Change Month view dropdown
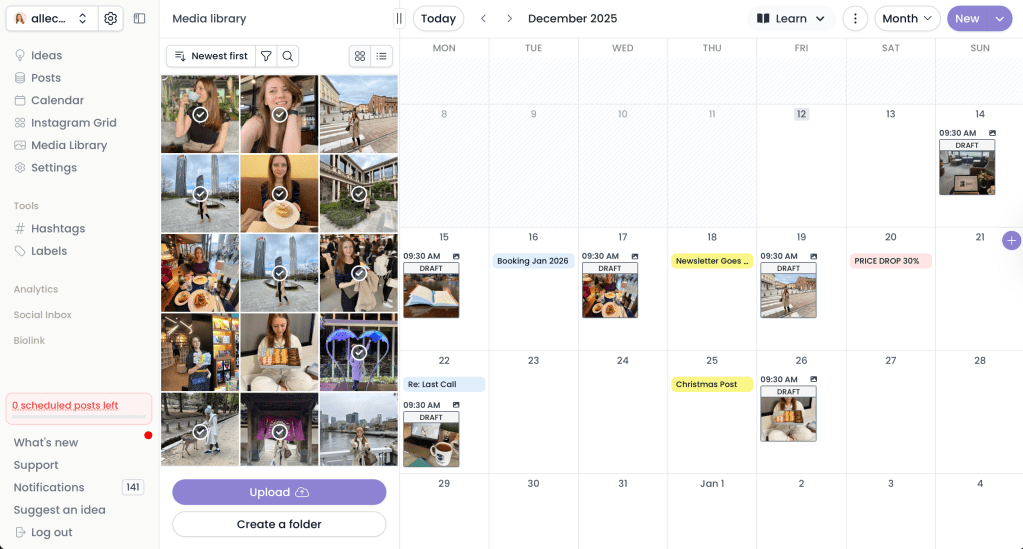 (907, 18)
